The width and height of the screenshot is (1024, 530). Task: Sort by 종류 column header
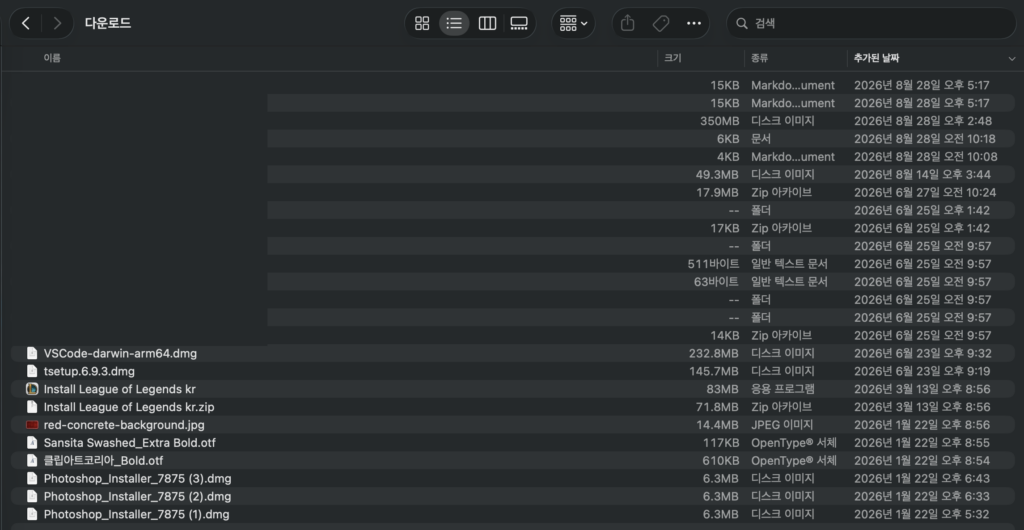coord(760,58)
